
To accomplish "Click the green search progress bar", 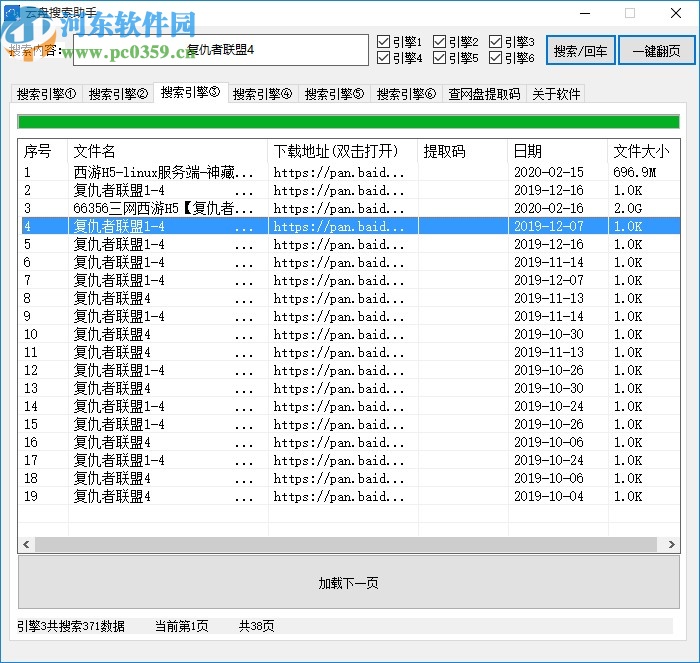I will tap(349, 121).
